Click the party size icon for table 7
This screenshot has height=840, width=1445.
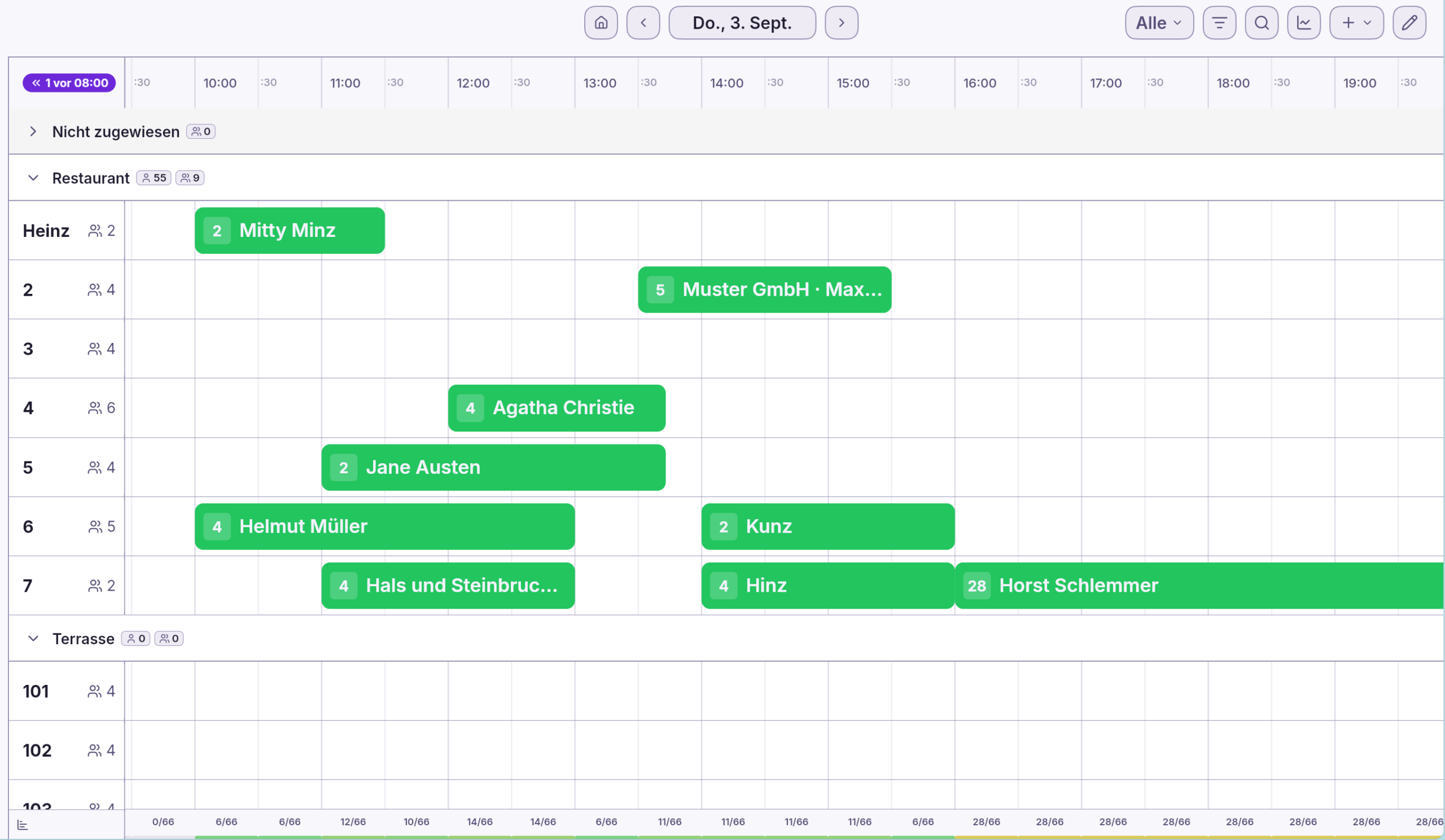click(95, 585)
